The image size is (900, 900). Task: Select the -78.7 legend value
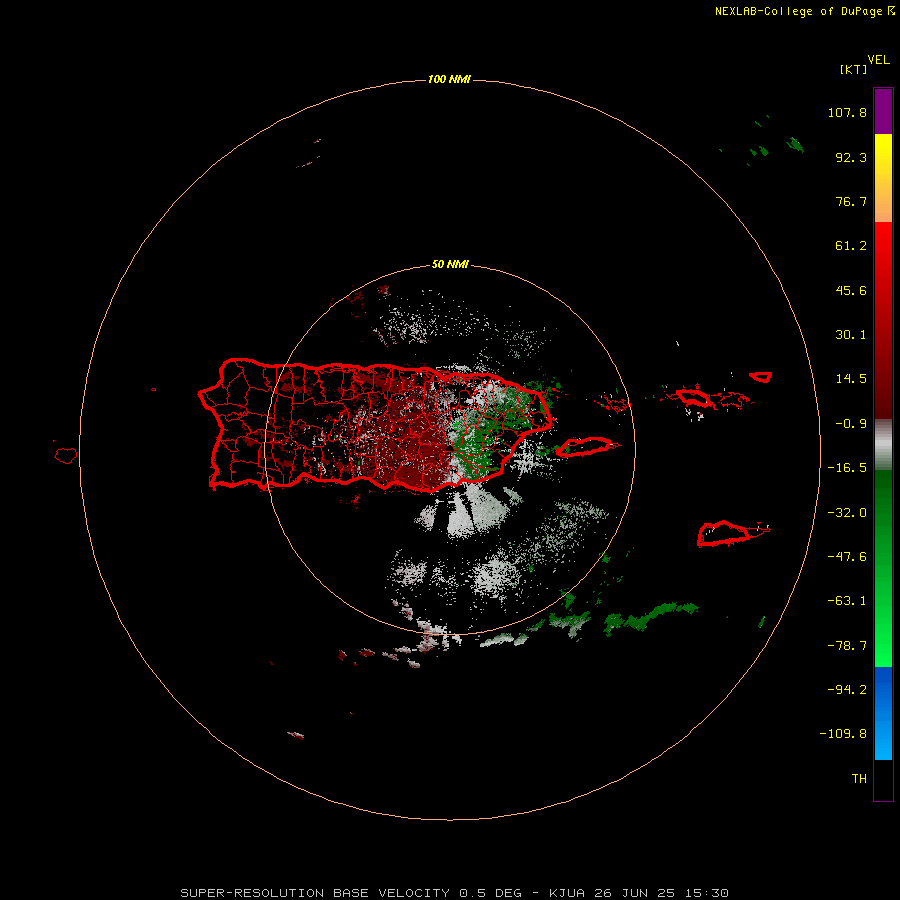[x=847, y=646]
